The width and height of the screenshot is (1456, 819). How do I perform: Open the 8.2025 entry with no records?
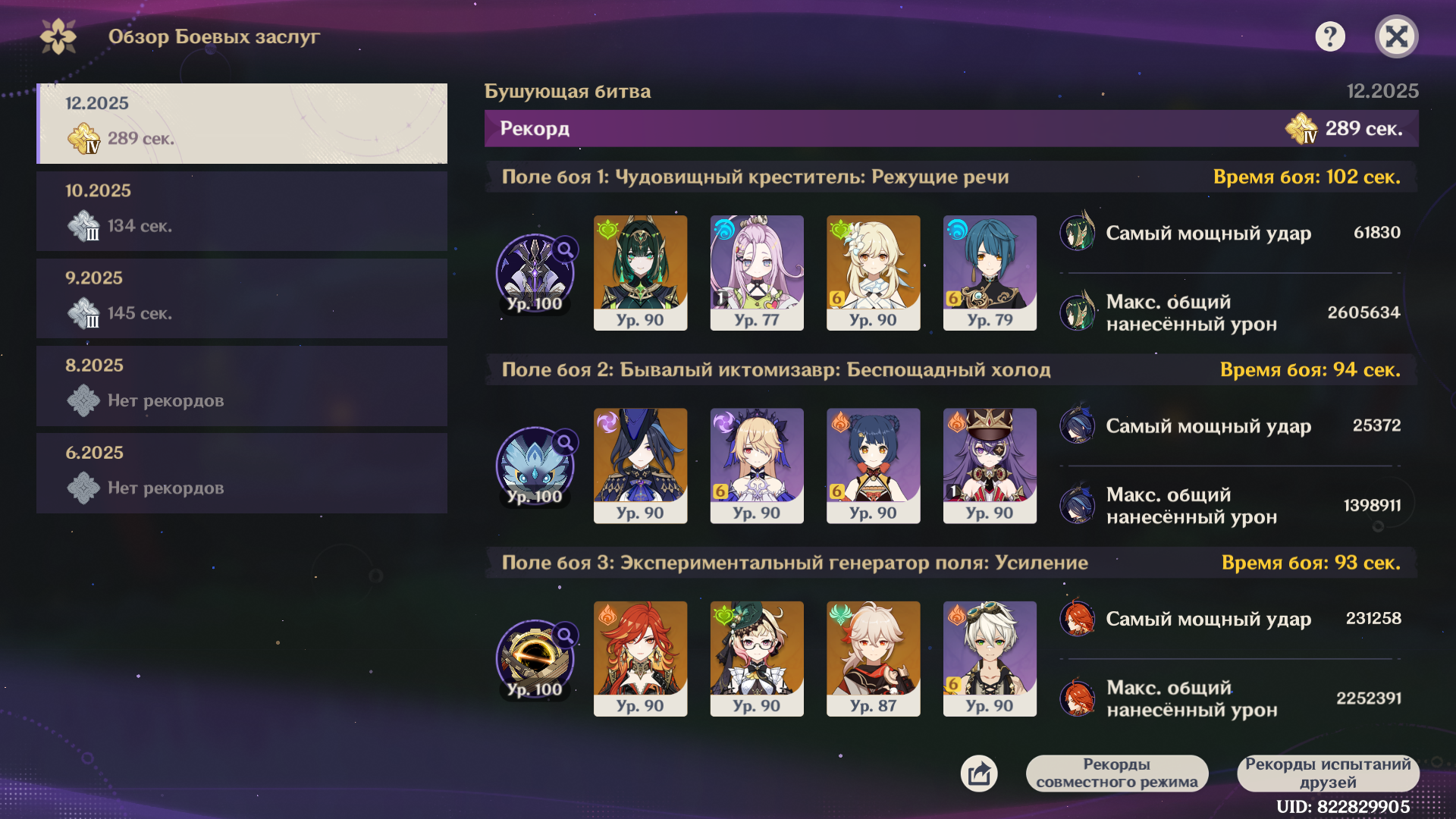click(x=242, y=385)
